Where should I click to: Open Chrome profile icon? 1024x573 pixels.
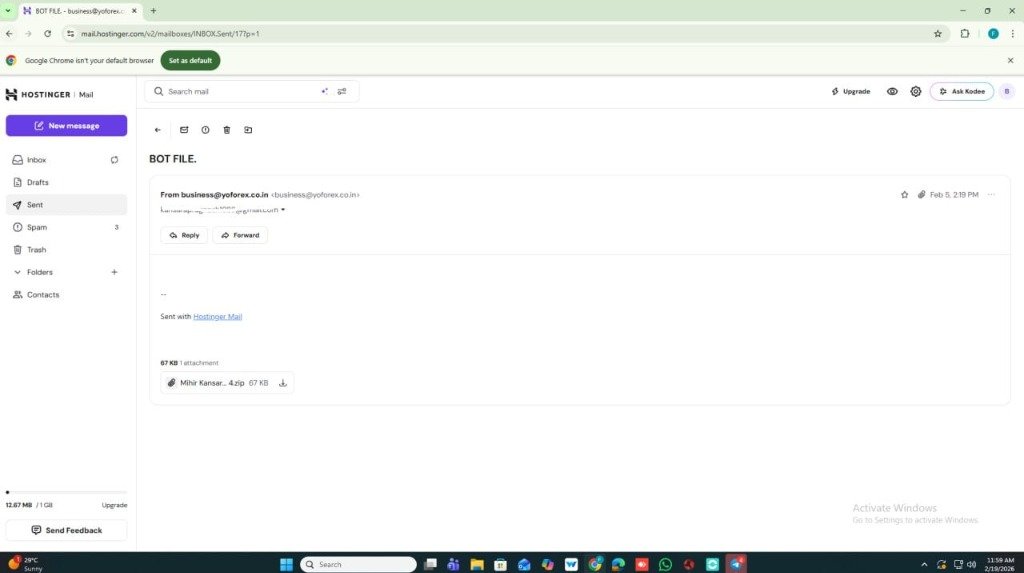point(993,33)
